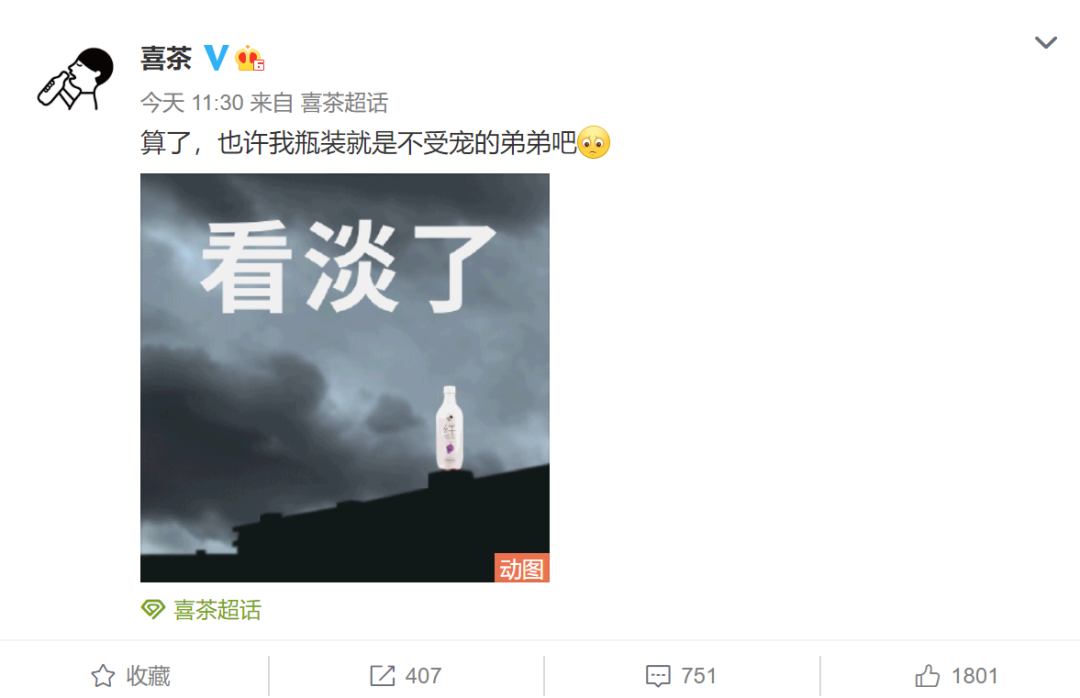
Task: Click the 动图 badge on the image
Action: point(521,568)
